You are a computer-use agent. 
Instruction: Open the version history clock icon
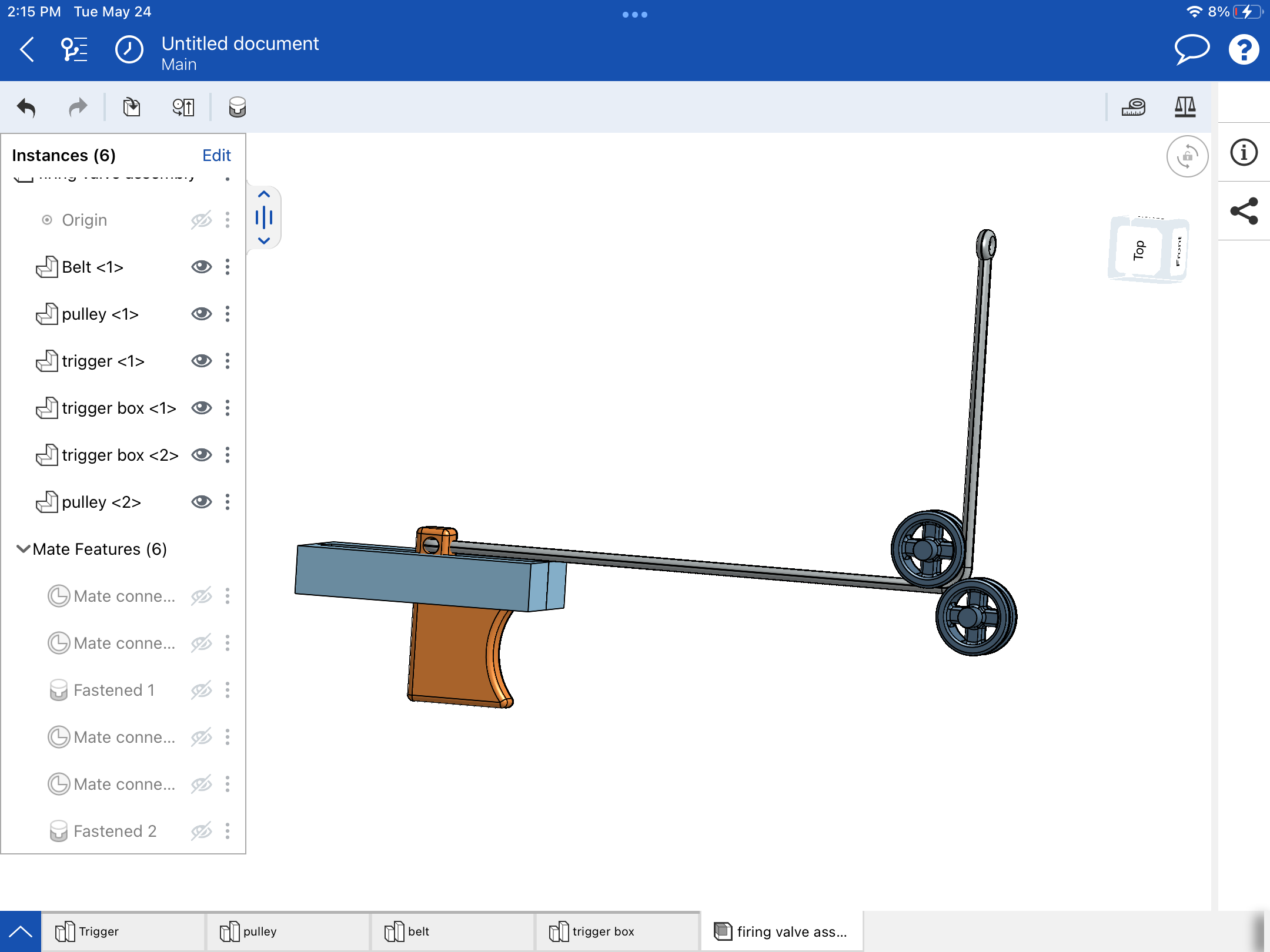[x=129, y=50]
